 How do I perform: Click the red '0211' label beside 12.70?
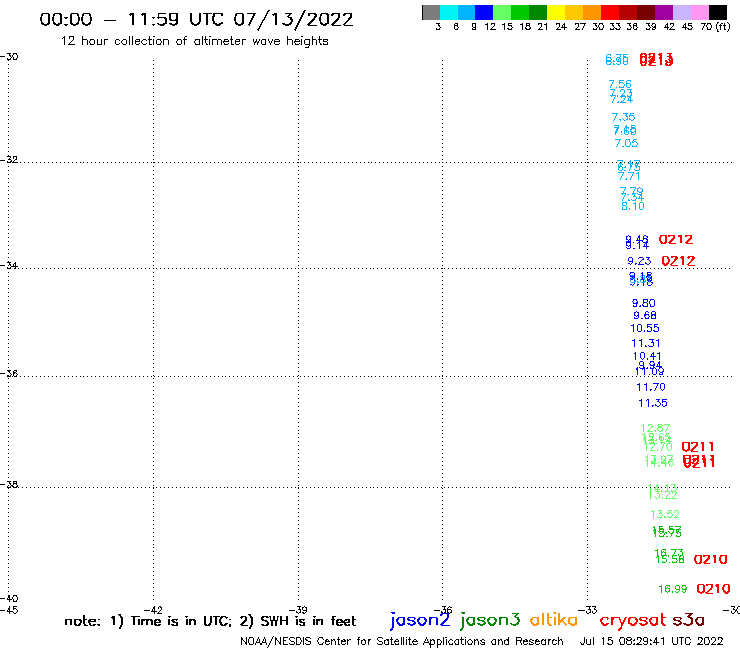(698, 447)
